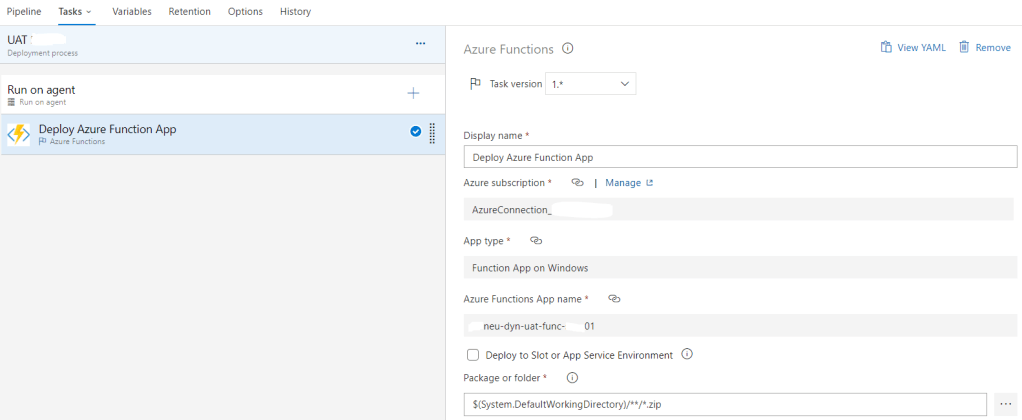Click info icon beside Deploy to Slot option
Viewport: 1022px width, 420px height.
(687, 354)
